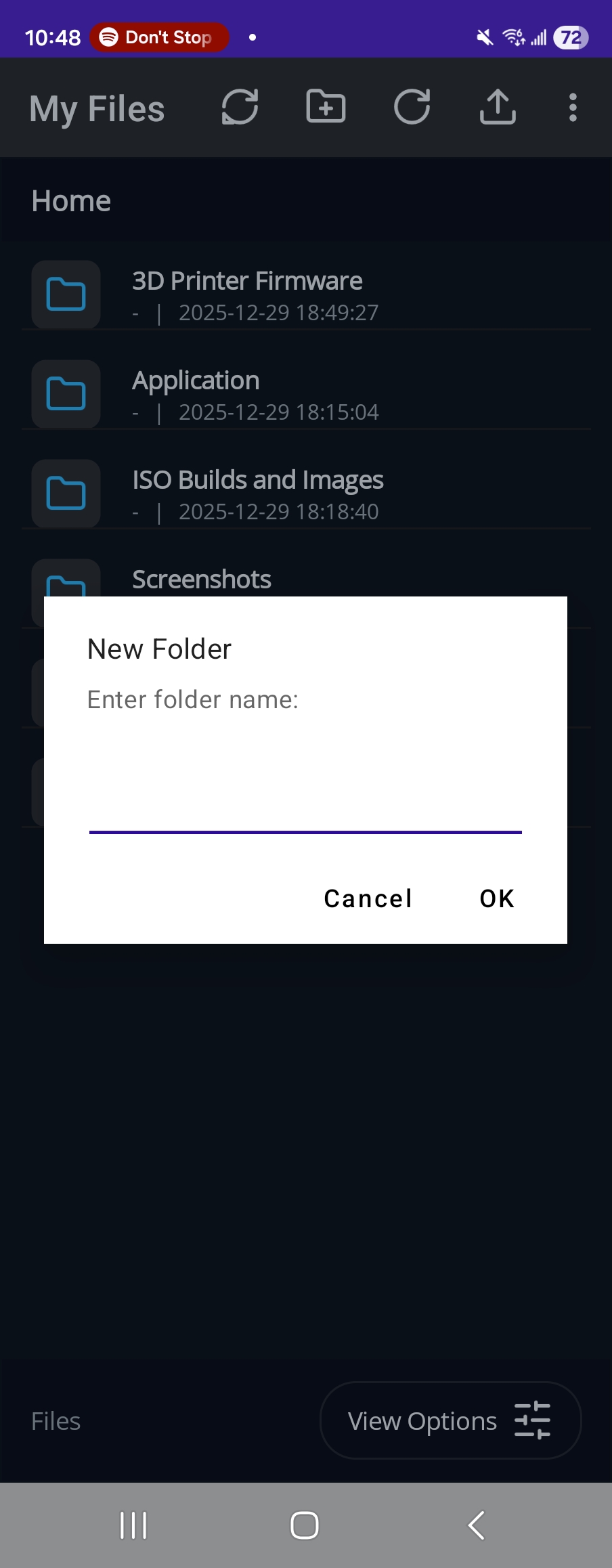The height and width of the screenshot is (1568, 612).
Task: Tap the Spotify playback pill in status bar
Action: point(159,37)
